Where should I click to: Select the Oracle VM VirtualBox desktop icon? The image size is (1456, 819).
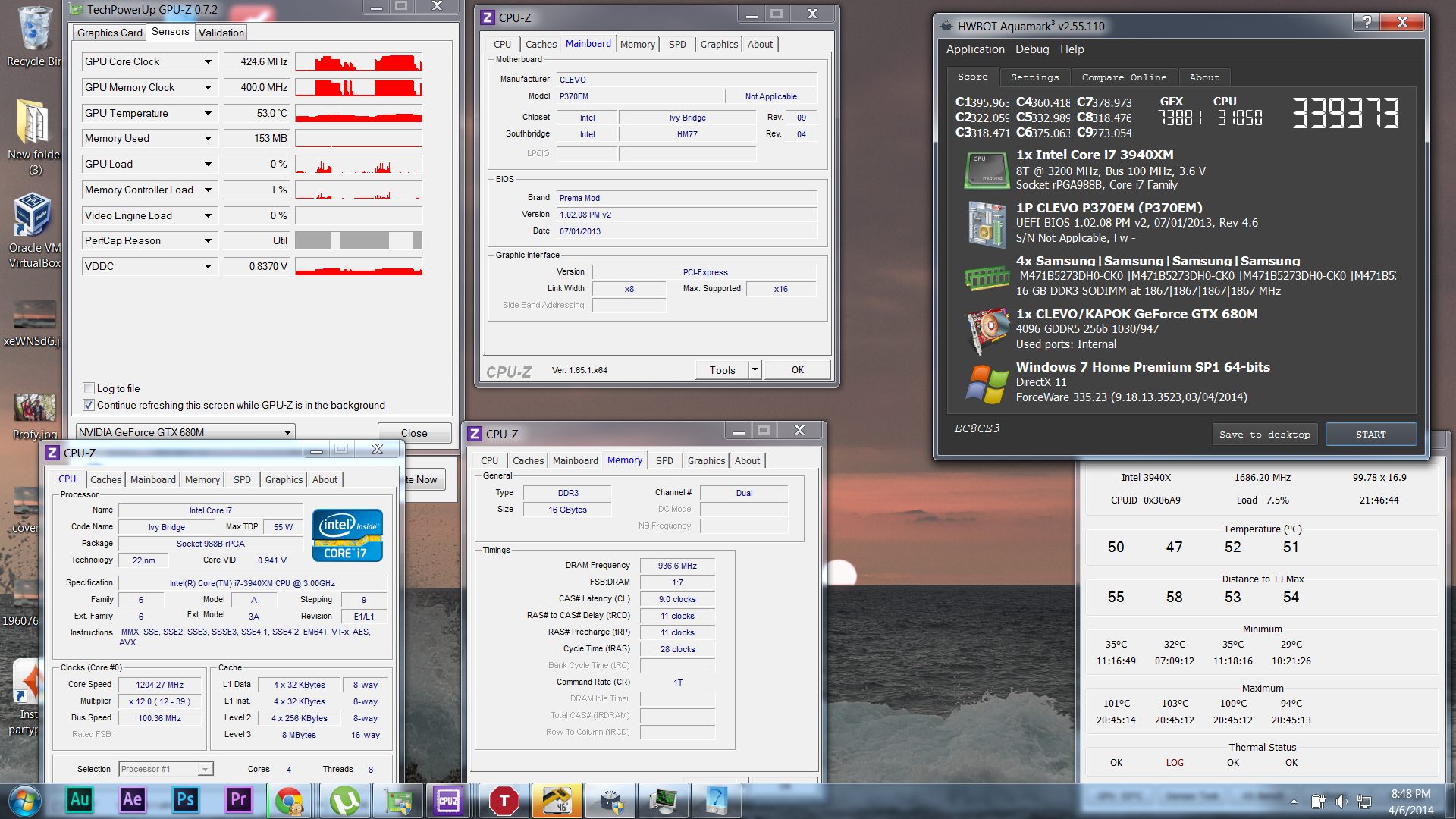point(33,231)
